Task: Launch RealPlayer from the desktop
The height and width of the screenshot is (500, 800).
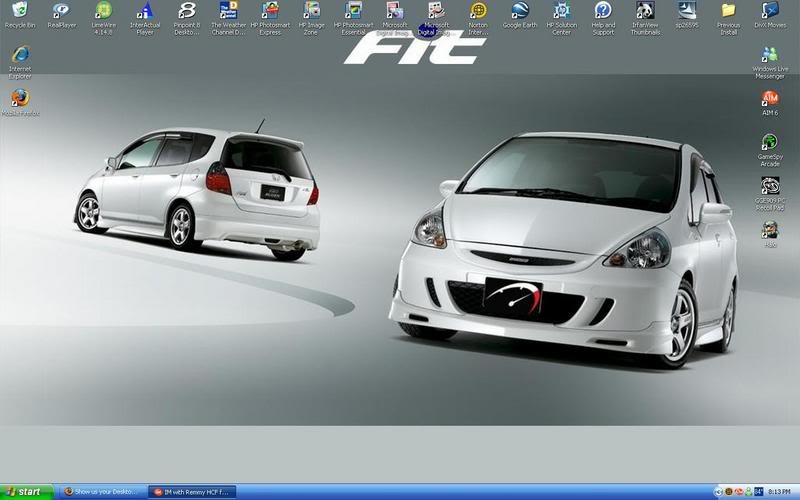Action: pos(62,14)
